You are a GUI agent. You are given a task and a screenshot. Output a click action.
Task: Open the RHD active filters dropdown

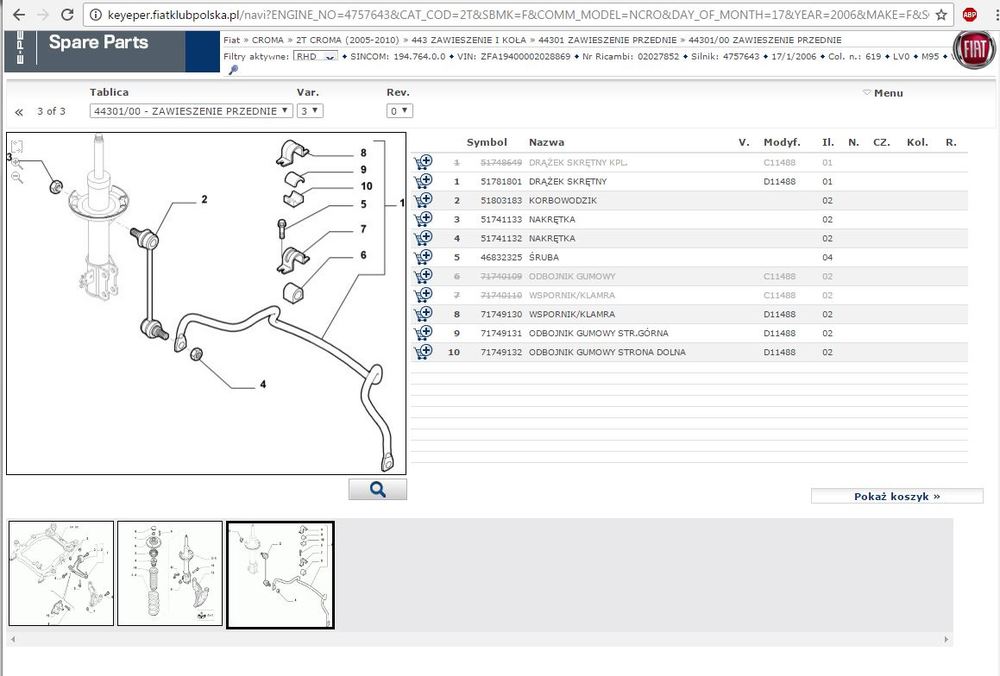coord(315,57)
